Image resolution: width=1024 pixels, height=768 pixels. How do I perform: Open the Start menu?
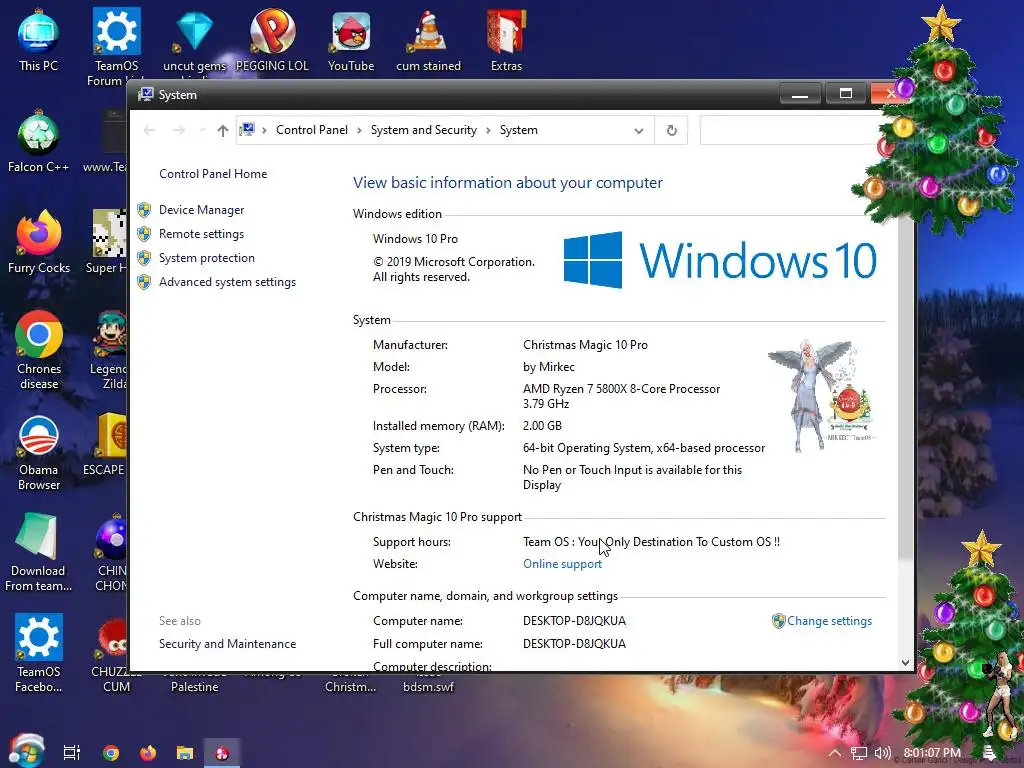(26, 751)
